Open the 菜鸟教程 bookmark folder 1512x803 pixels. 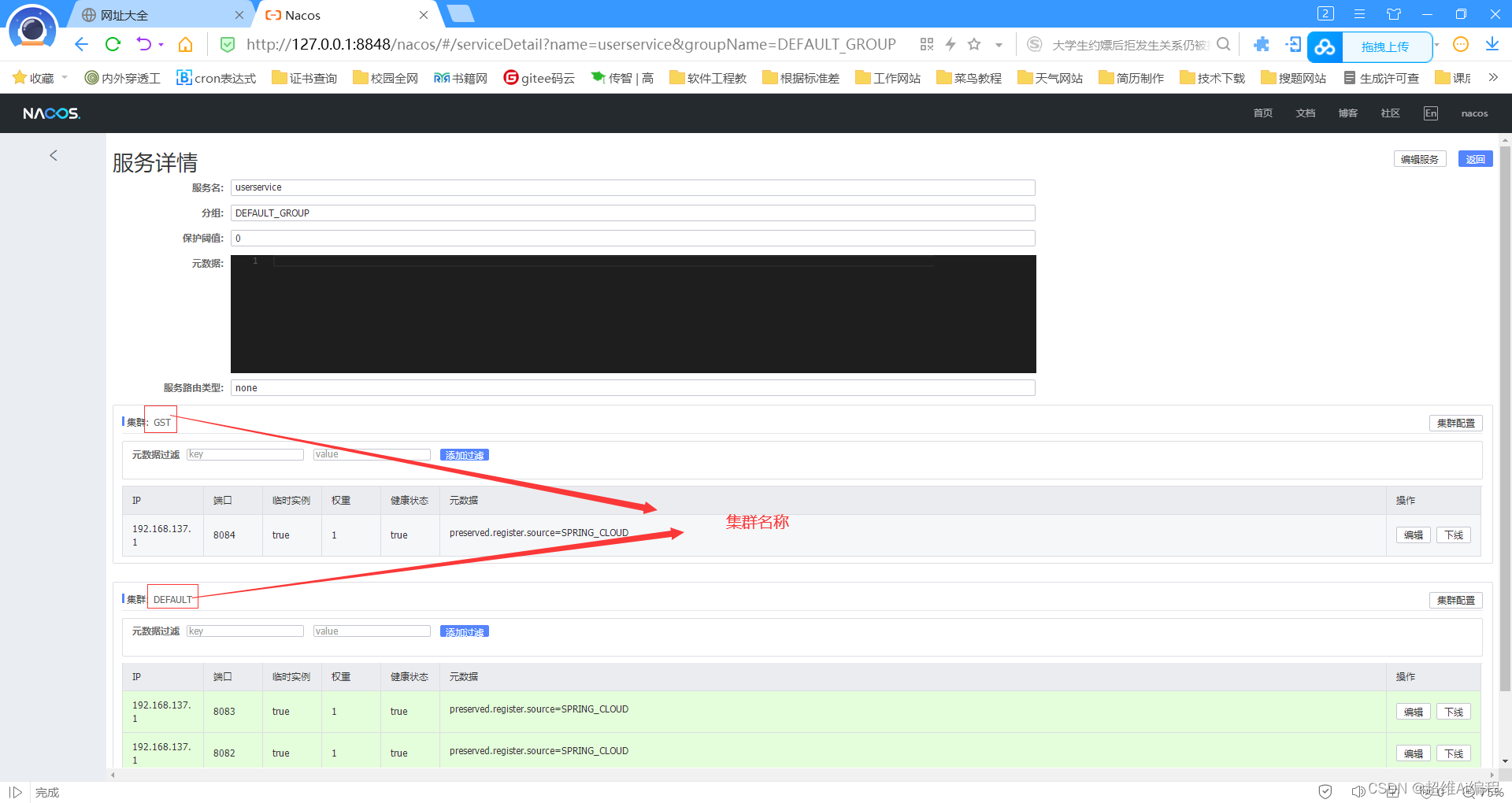tap(969, 78)
